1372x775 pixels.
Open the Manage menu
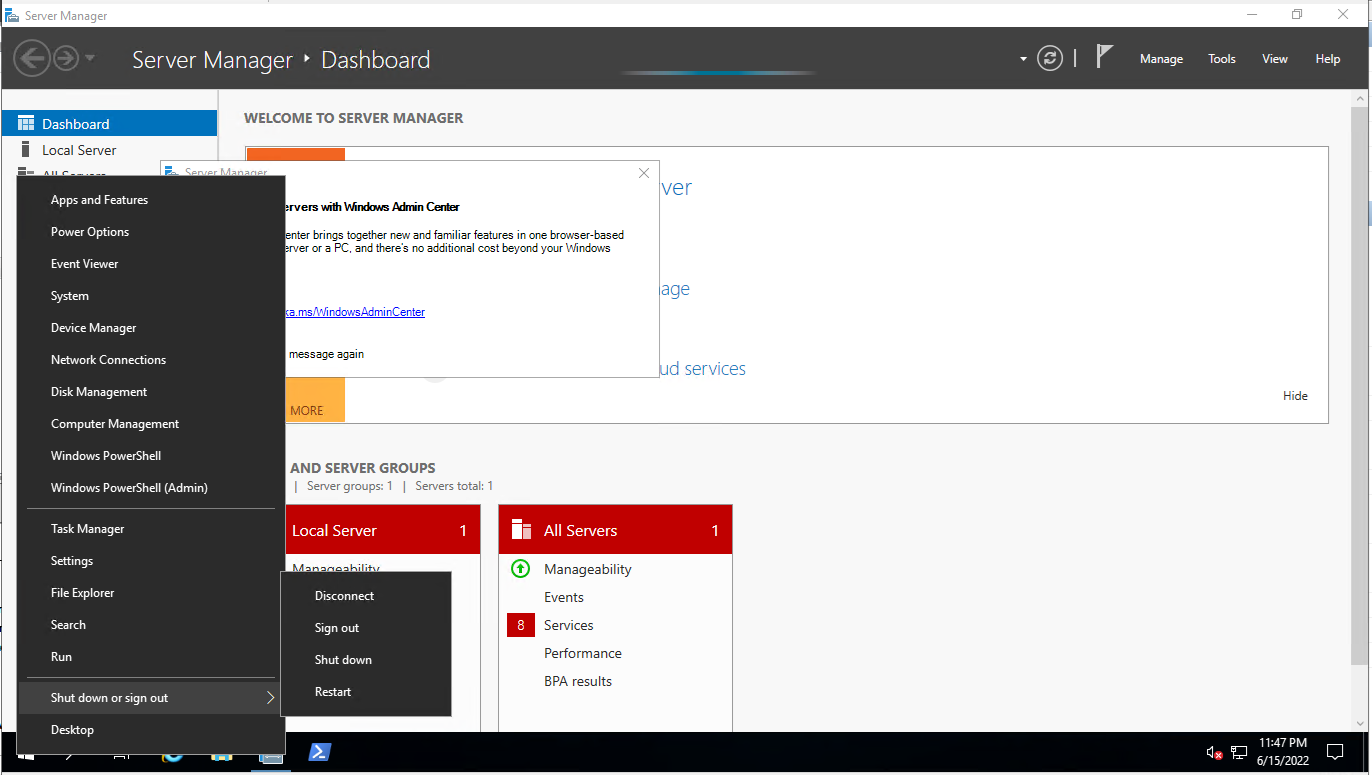(x=1161, y=59)
